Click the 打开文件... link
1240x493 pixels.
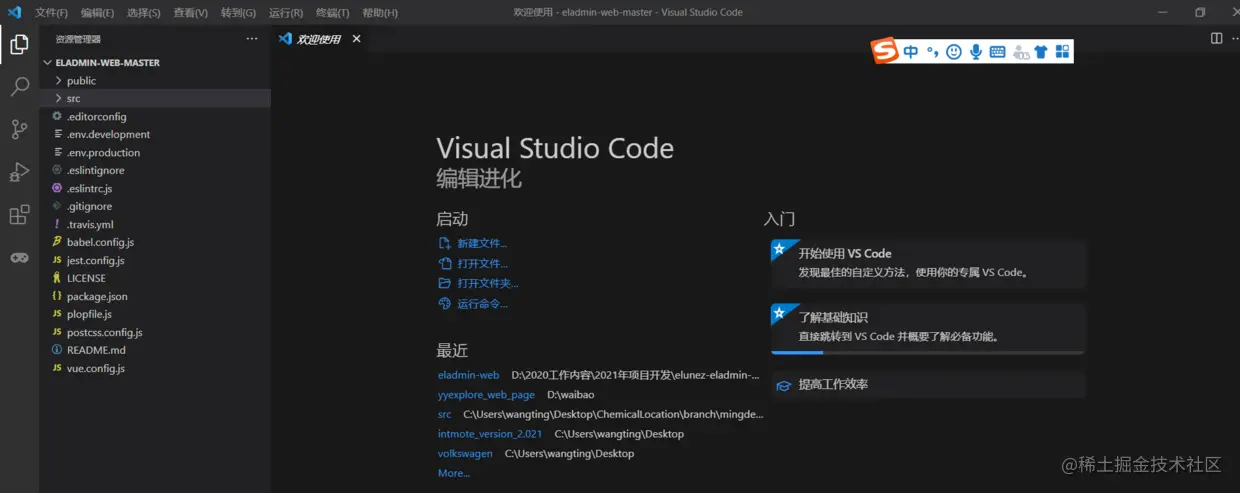click(482, 264)
